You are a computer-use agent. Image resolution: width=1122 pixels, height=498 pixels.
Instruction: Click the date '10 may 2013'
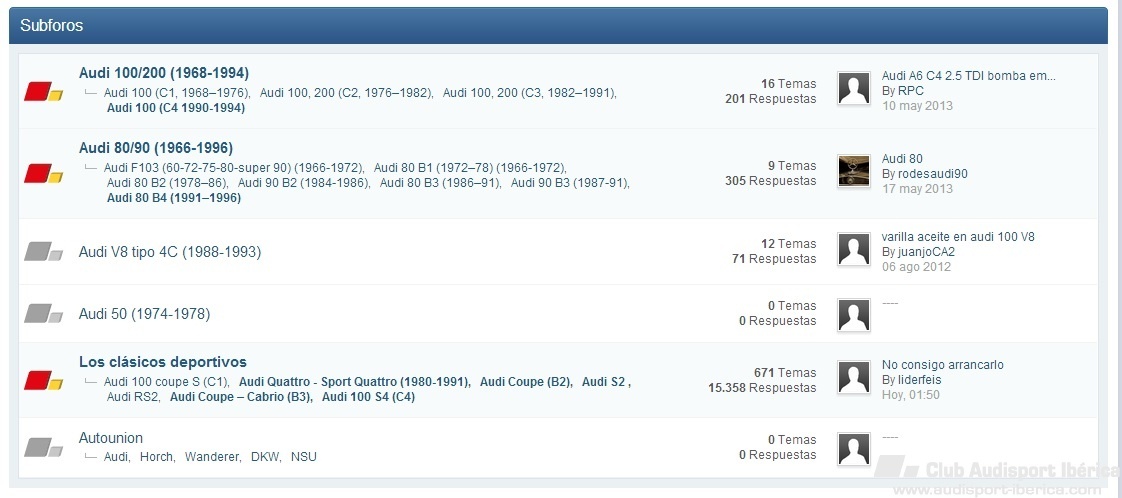pos(917,106)
